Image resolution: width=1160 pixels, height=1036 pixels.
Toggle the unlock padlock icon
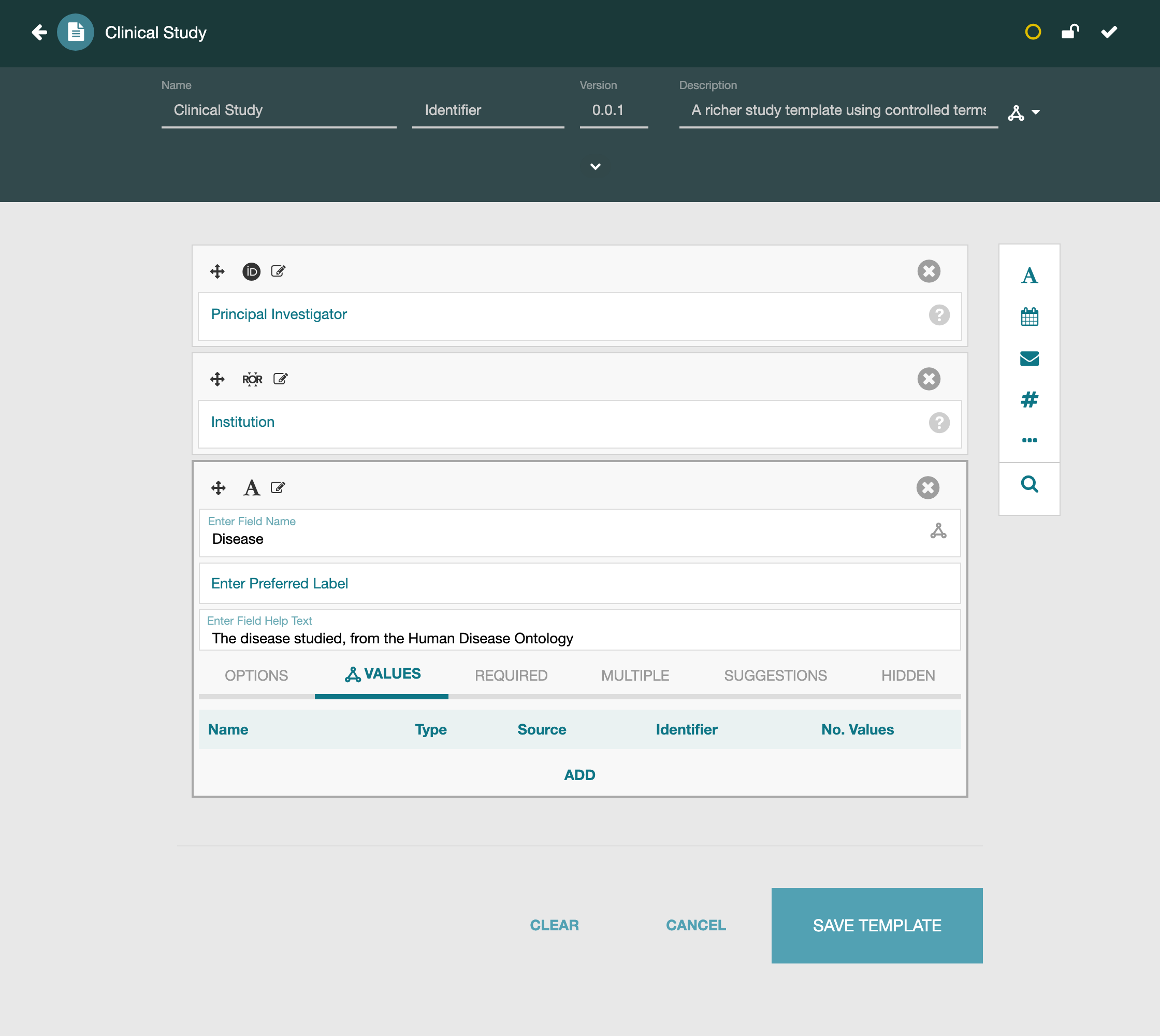point(1070,32)
